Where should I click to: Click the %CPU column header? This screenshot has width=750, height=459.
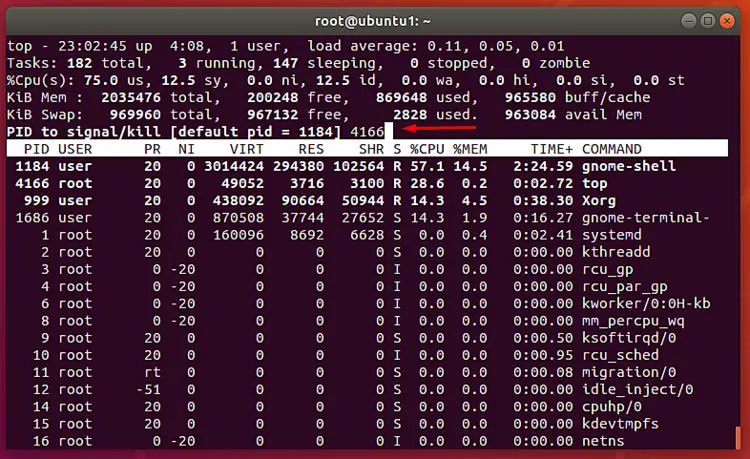[x=428, y=149]
